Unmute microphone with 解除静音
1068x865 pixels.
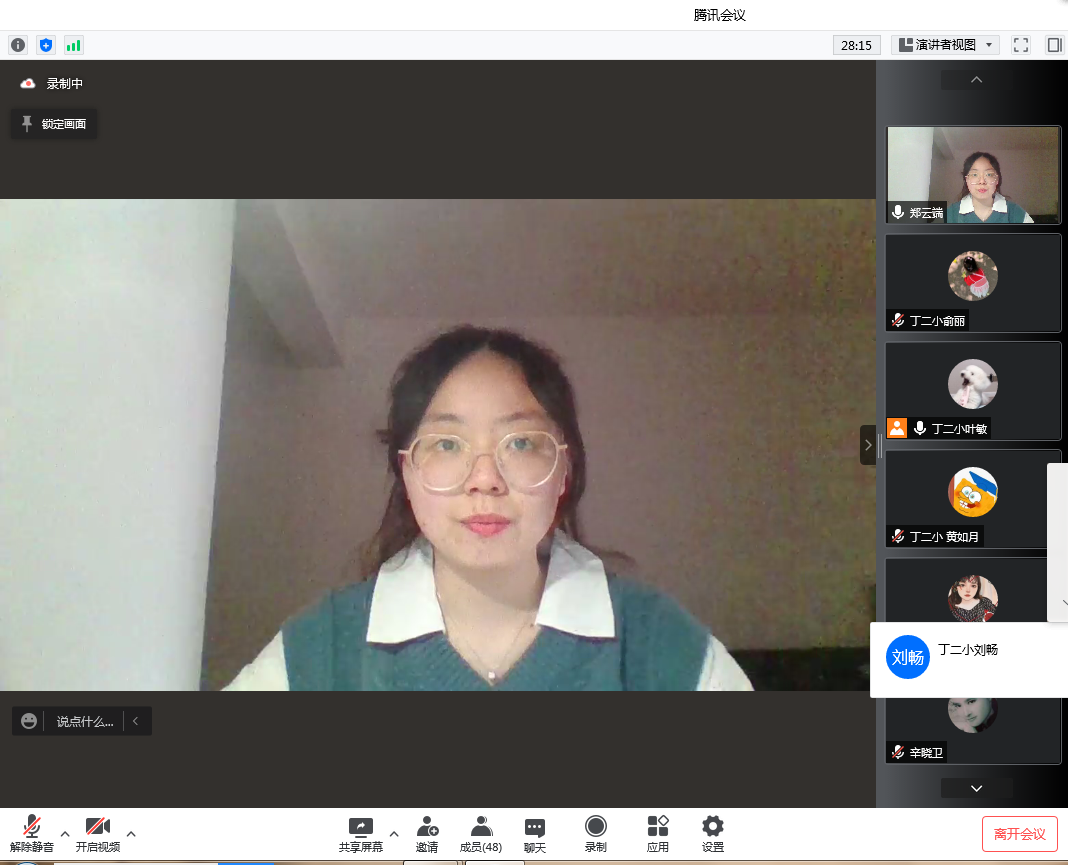click(x=31, y=834)
